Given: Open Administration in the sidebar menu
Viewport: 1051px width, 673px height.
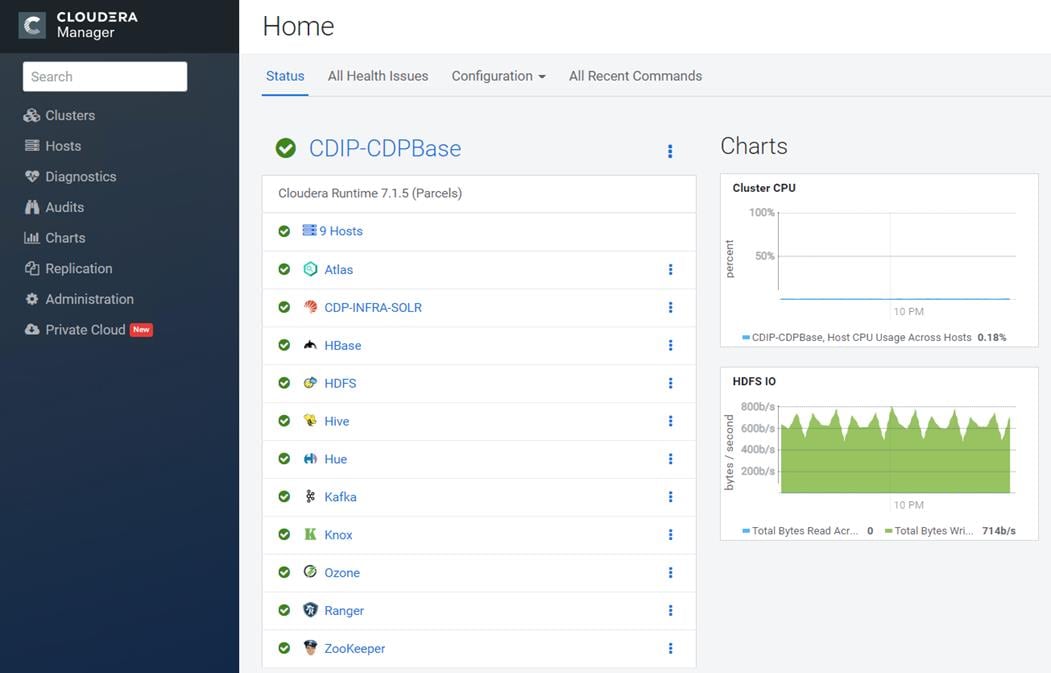Looking at the screenshot, I should point(90,299).
